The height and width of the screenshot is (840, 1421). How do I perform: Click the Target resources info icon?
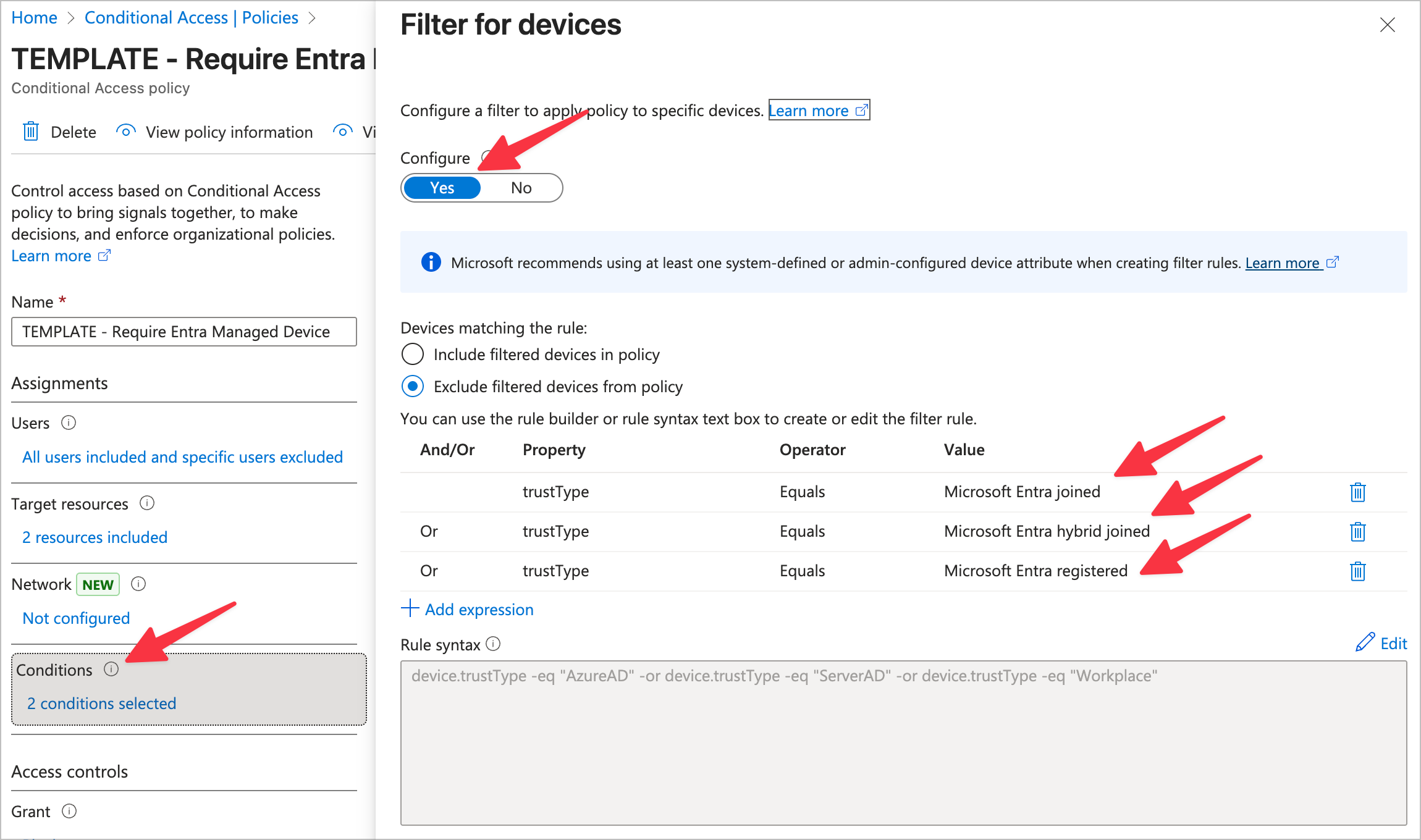click(147, 503)
